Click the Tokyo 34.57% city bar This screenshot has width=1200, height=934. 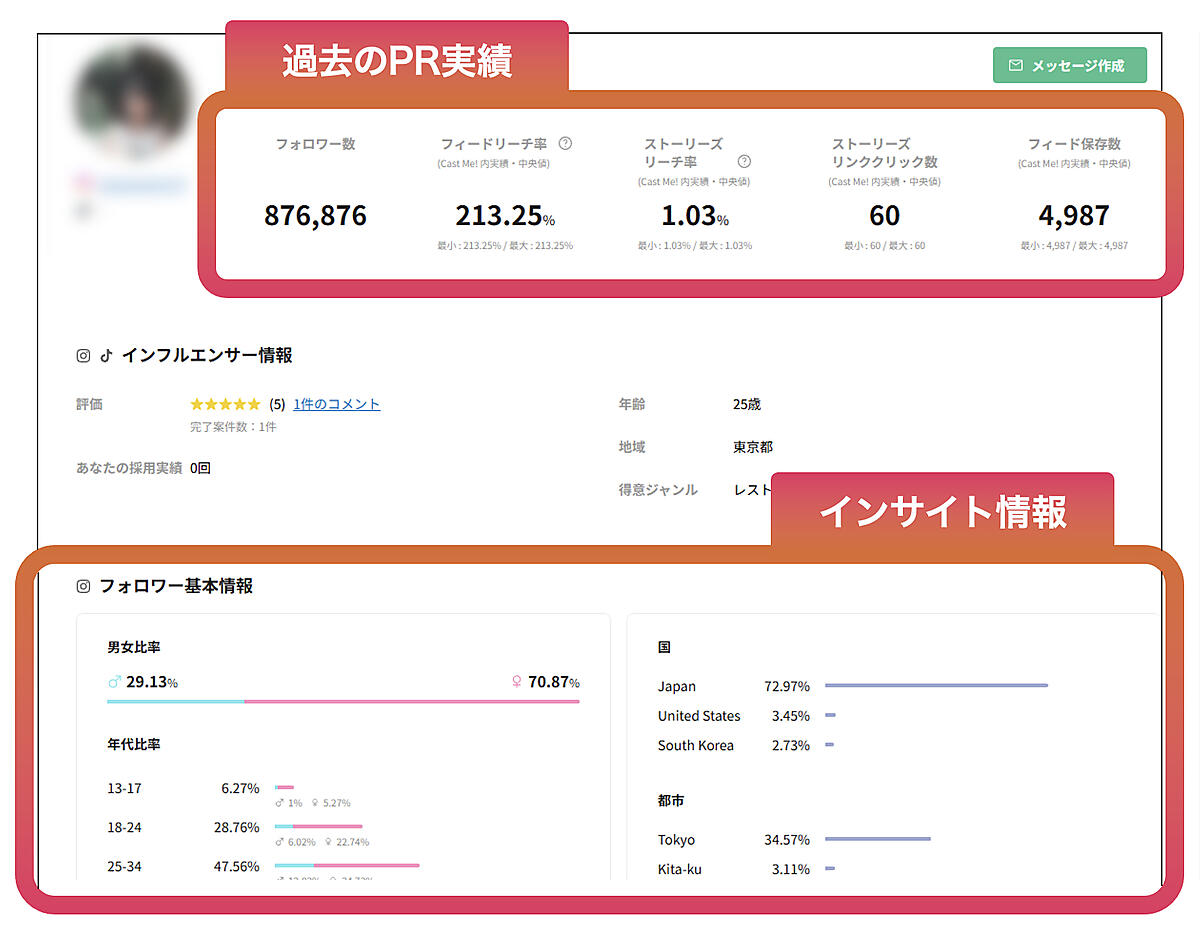(877, 839)
